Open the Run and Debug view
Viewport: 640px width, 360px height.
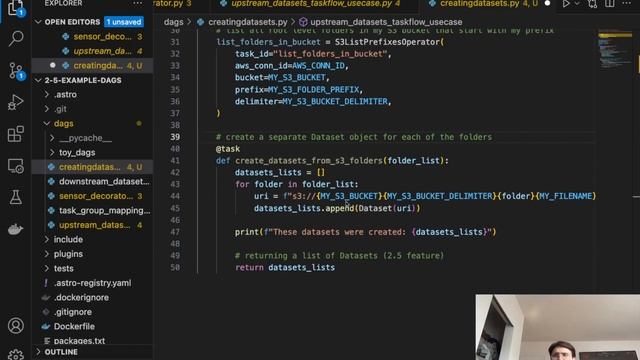[16, 102]
